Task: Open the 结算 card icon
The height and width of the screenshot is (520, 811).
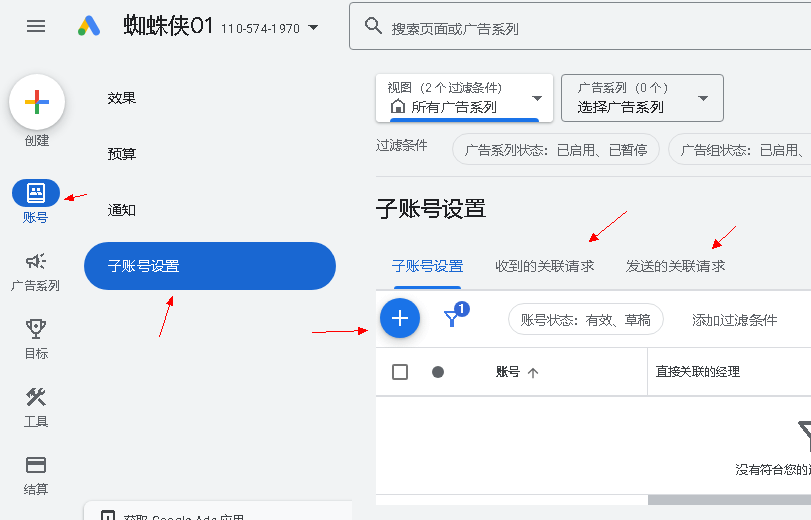Action: click(x=36, y=465)
